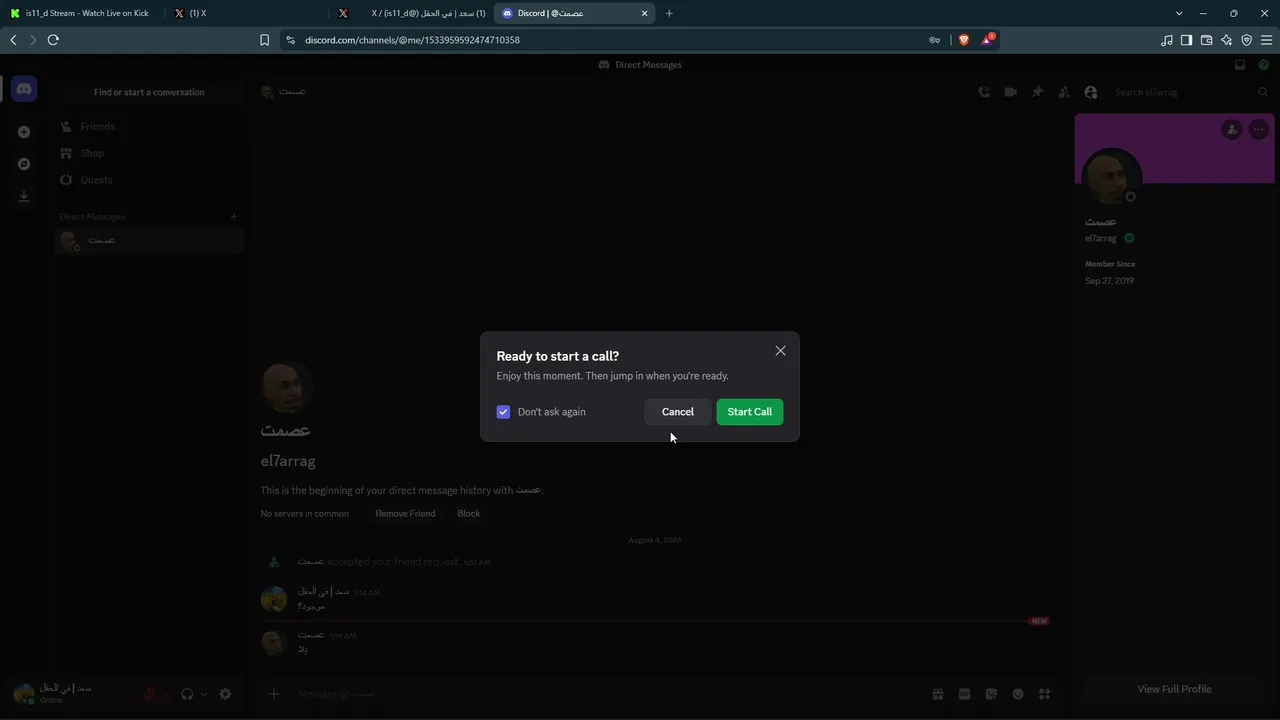
Task: Close the call dialog with the X
Action: 780,351
